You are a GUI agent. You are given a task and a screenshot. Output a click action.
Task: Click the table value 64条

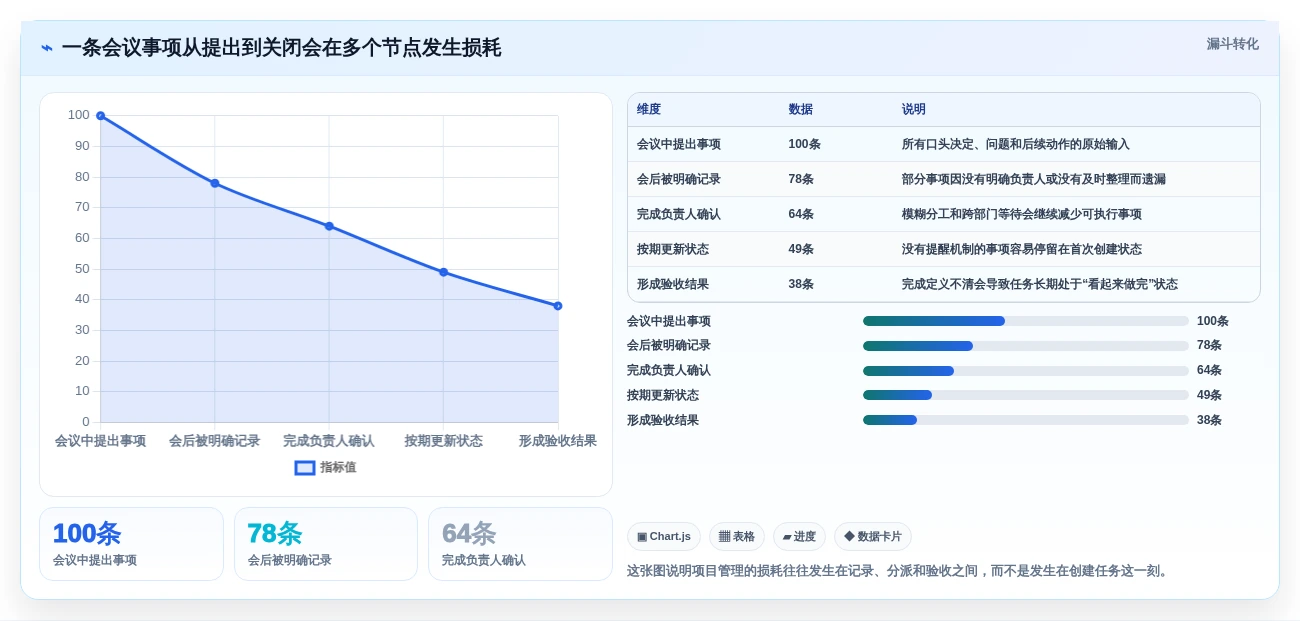[801, 214]
